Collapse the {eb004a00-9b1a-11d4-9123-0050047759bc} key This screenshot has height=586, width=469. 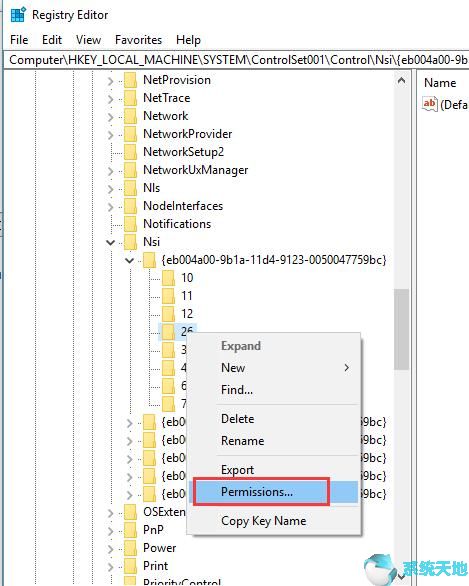[129, 260]
